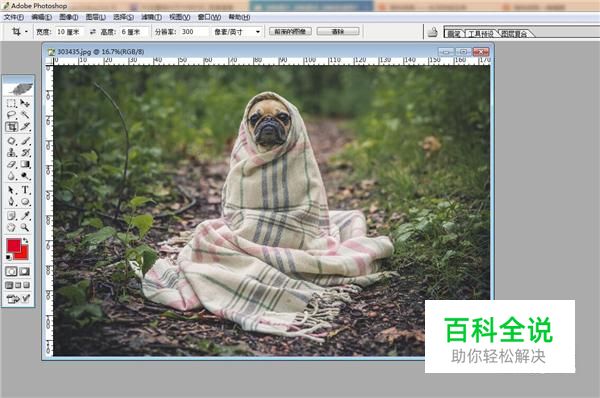Select the History Brush tool
This screenshot has height=398, width=600.
click(25, 153)
